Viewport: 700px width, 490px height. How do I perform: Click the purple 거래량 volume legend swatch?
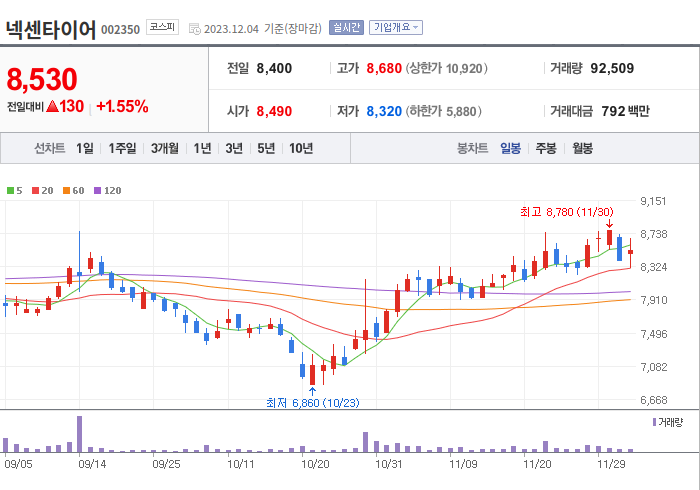tap(654, 422)
